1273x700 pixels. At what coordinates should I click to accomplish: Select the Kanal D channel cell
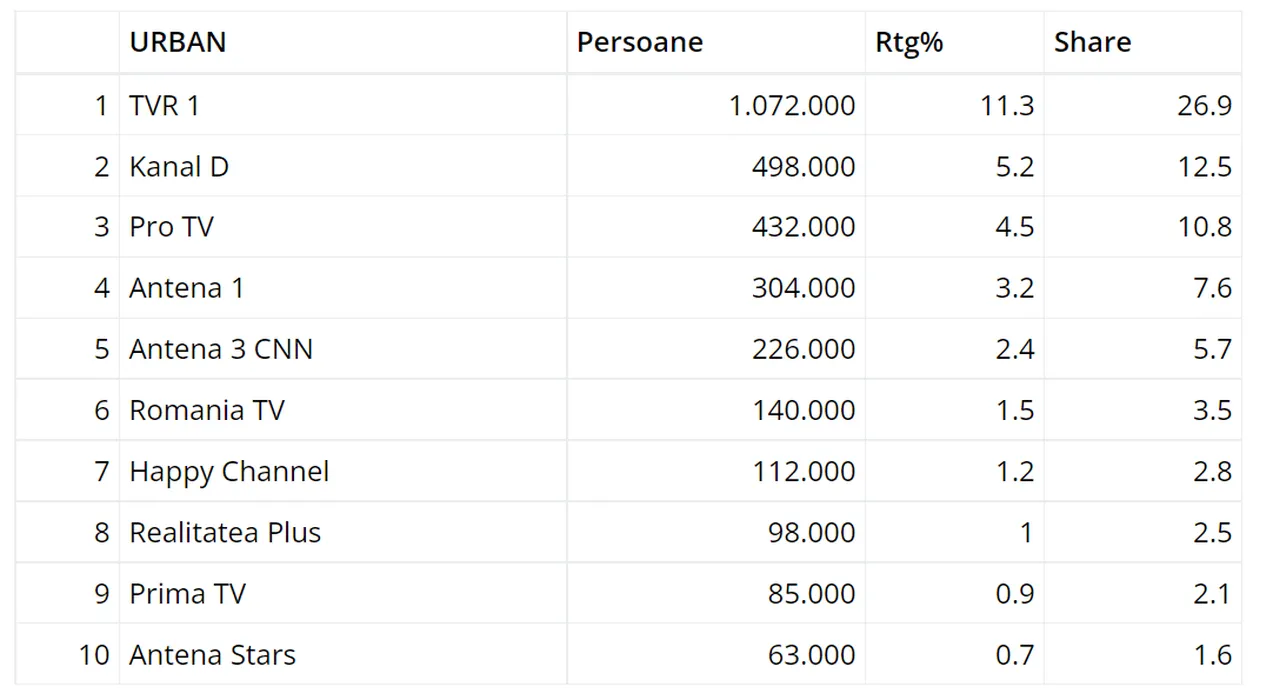point(179,166)
